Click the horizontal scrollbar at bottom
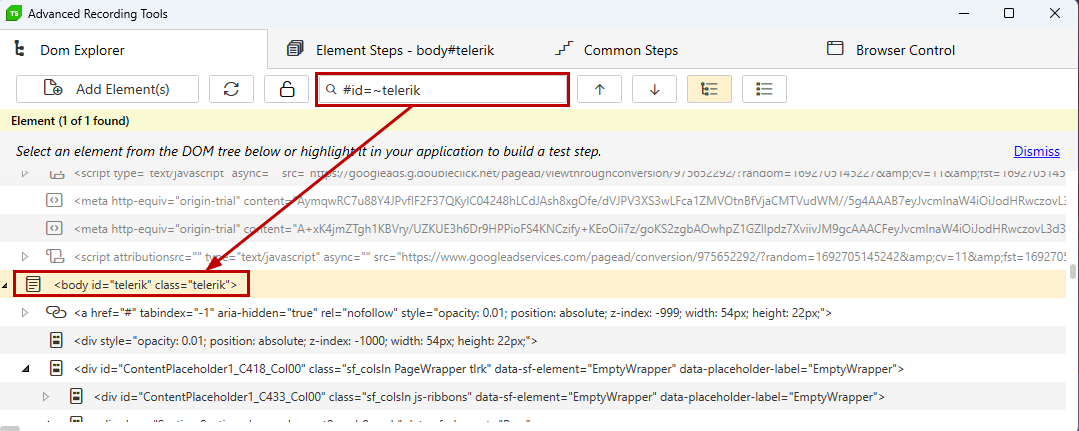1079x431 pixels. pyautogui.click(x=10, y=428)
